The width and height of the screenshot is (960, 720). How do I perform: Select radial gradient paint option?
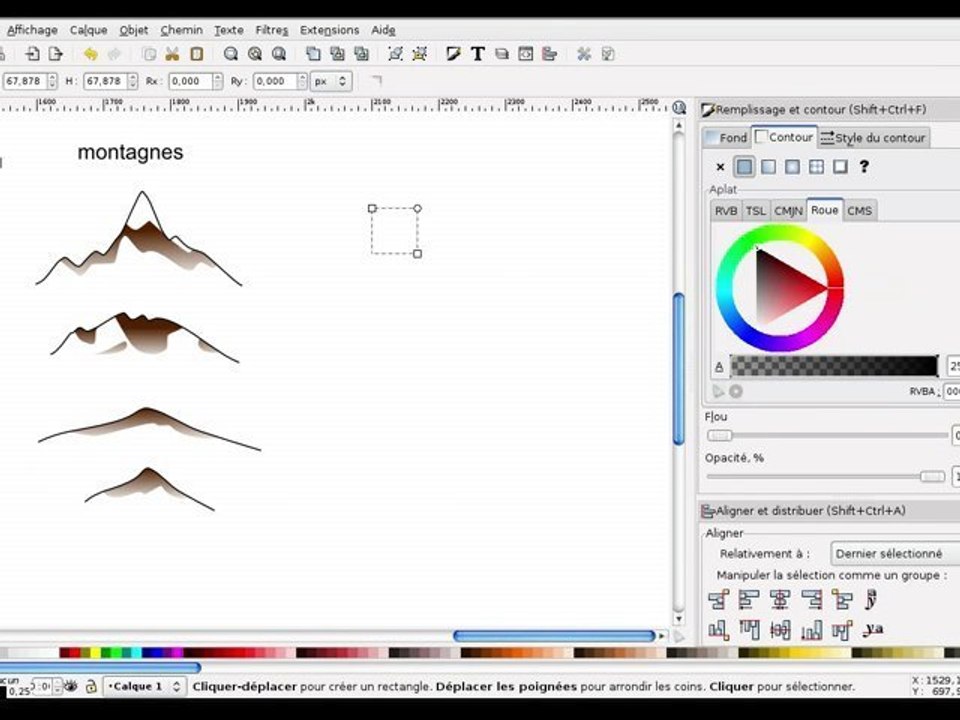(x=792, y=167)
